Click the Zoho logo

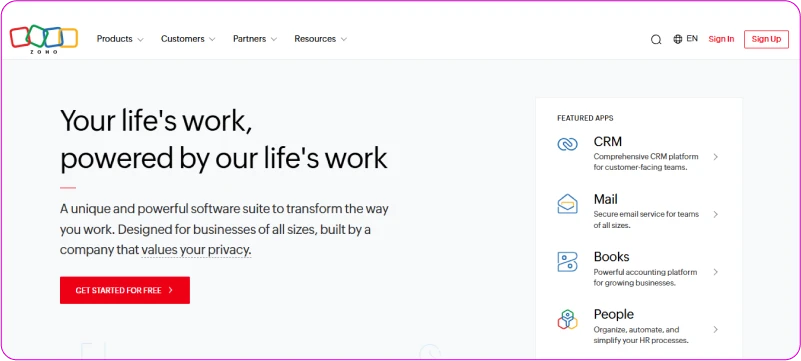click(x=44, y=39)
